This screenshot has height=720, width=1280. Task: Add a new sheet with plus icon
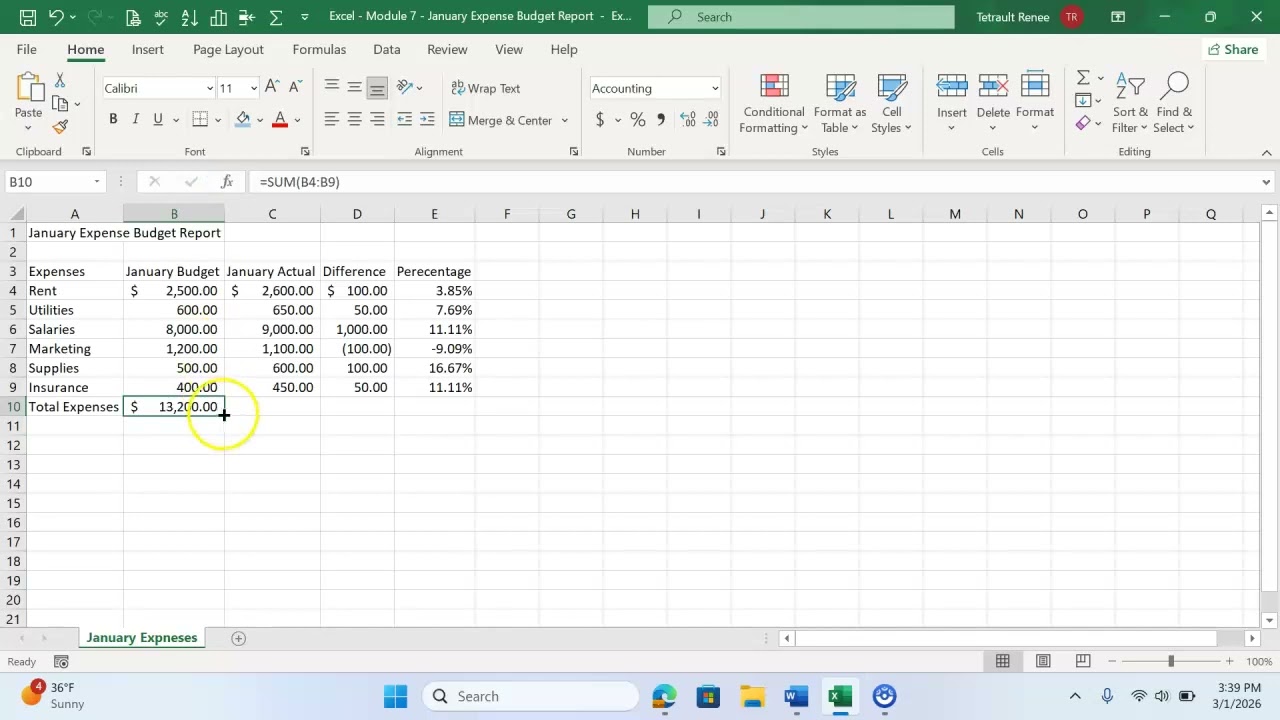[238, 638]
